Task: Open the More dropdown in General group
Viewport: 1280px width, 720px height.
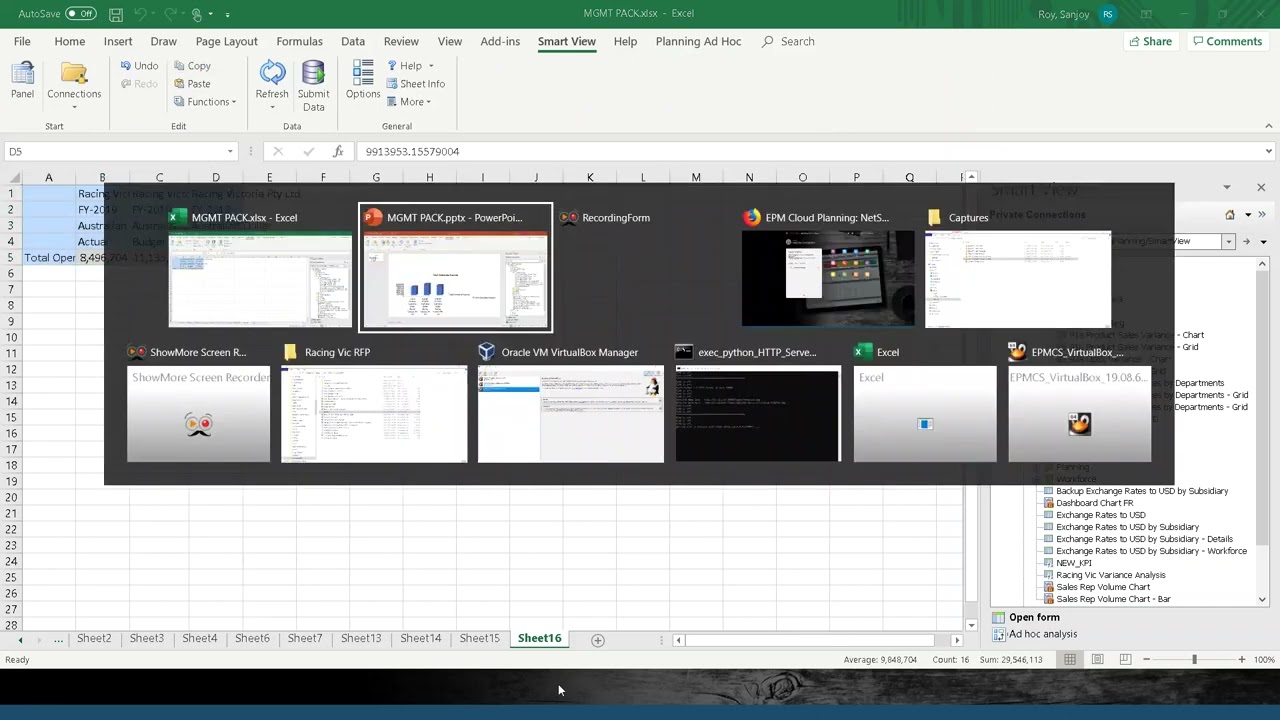Action: [410, 102]
